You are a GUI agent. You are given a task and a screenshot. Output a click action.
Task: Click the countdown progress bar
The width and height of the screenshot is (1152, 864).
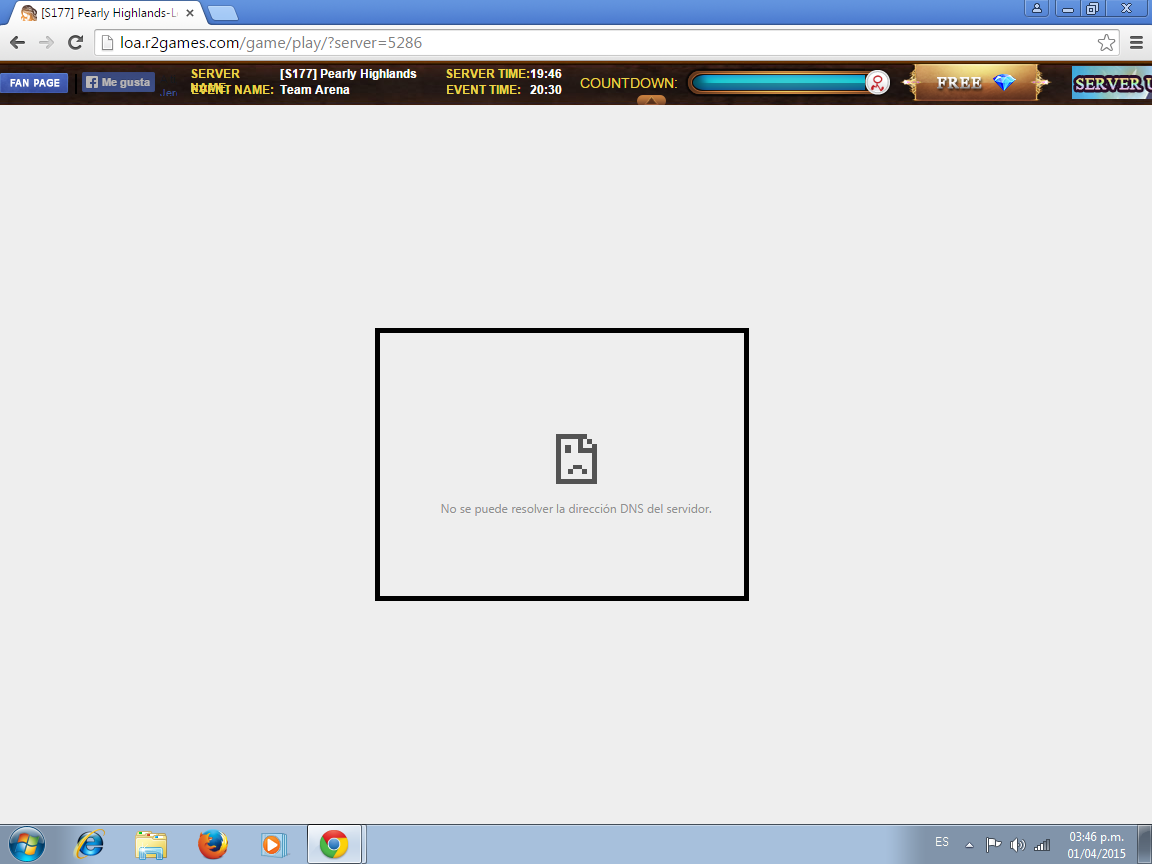tap(780, 83)
